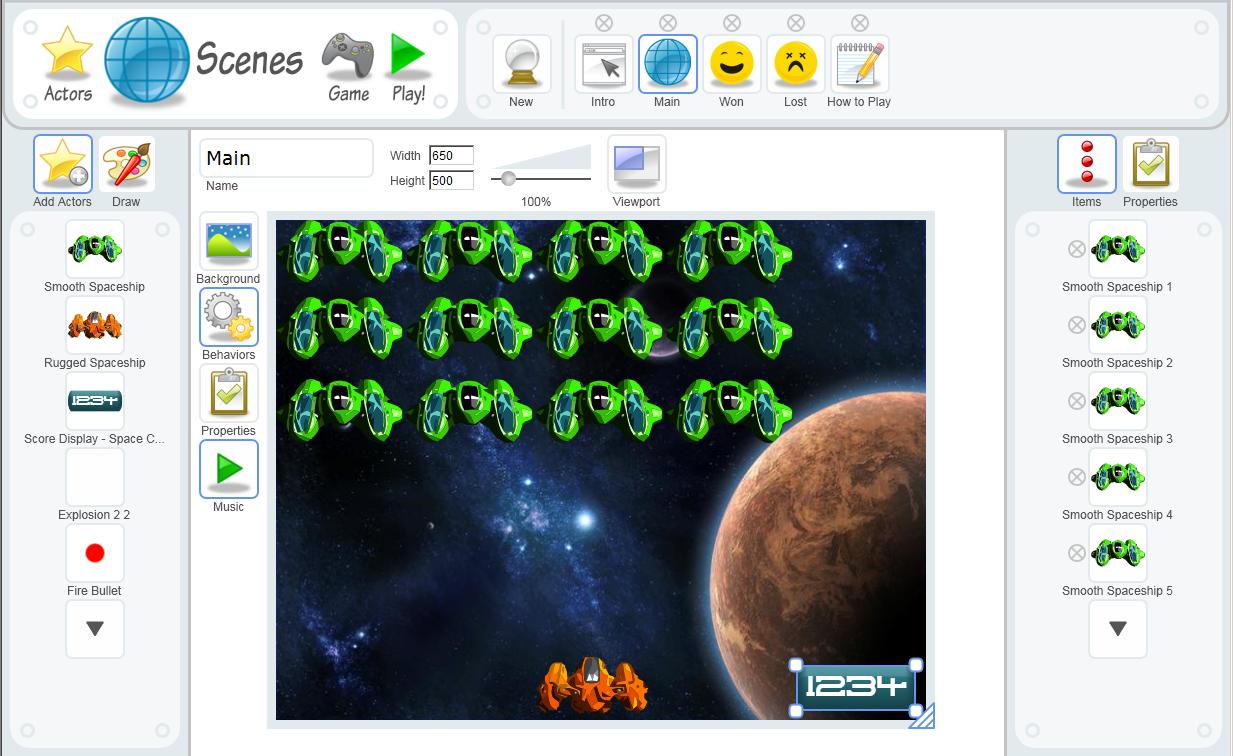The height and width of the screenshot is (756, 1233).
Task: Select the Rugged Spaceship actor
Action: point(95,325)
